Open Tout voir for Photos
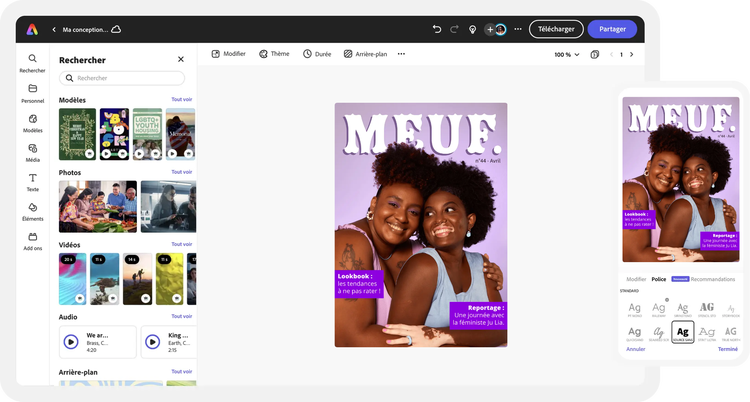750x402 pixels. click(182, 172)
